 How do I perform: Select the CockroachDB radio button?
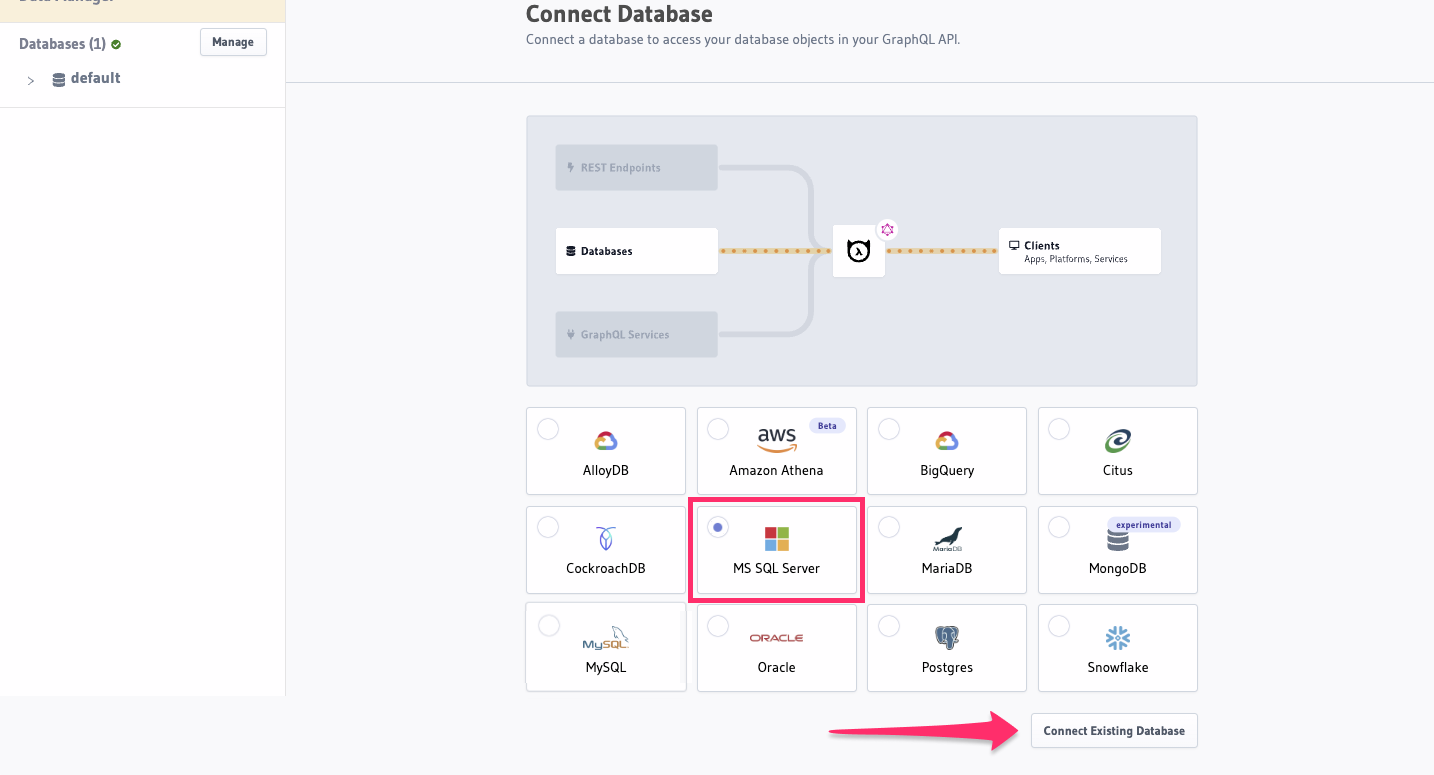coord(548,527)
